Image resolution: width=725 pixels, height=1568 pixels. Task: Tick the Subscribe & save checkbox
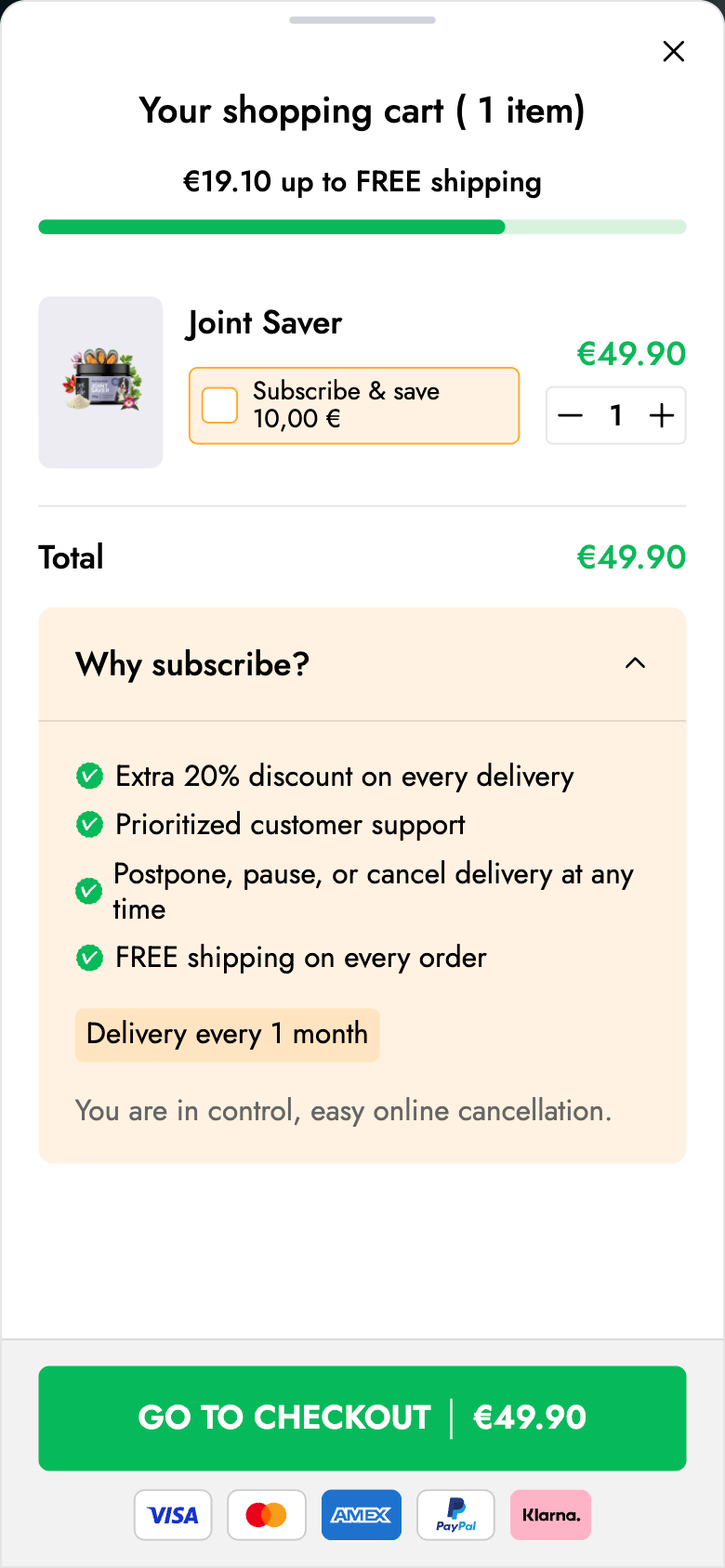pyautogui.click(x=220, y=405)
